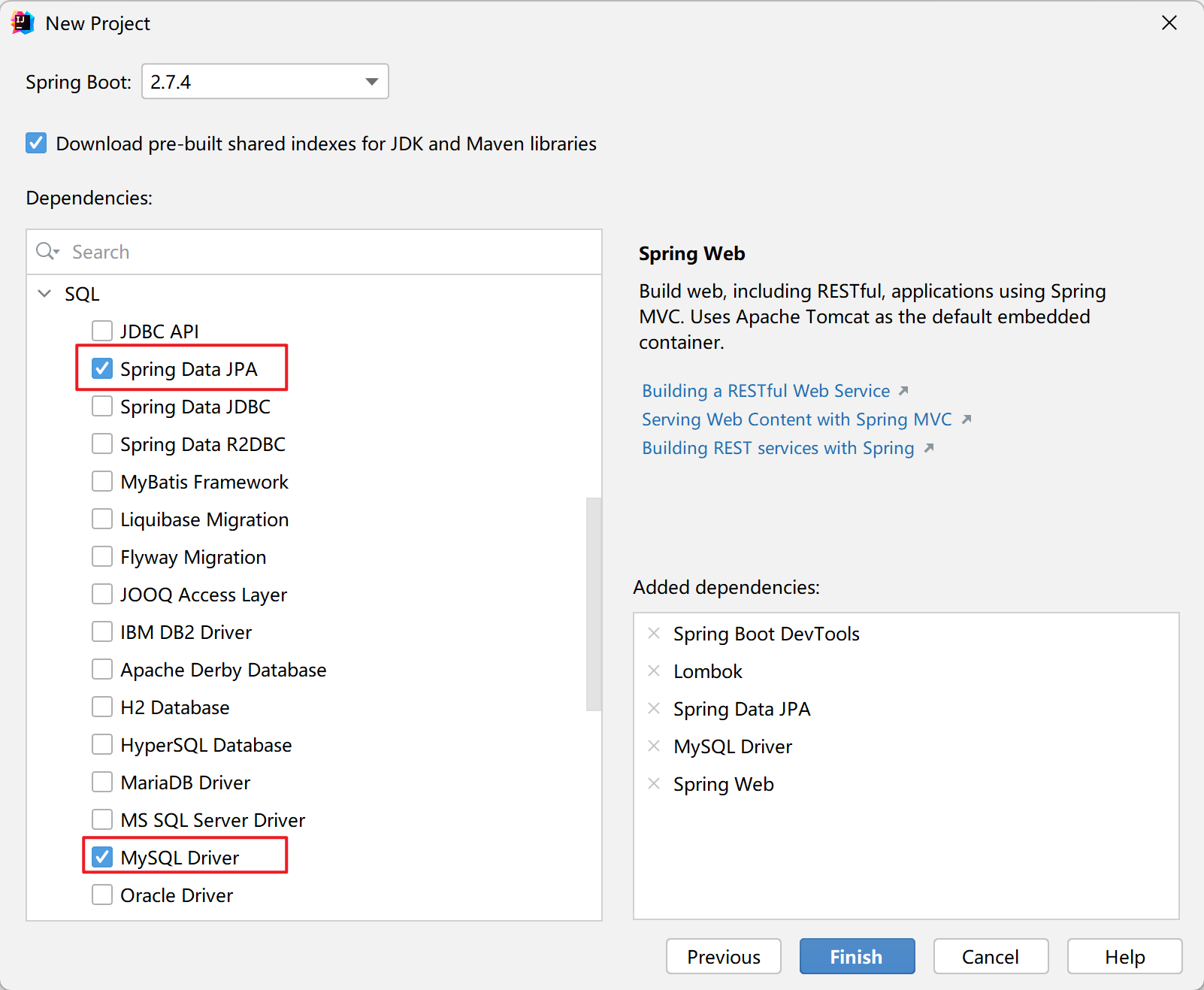This screenshot has width=1204, height=990.
Task: Click the Previous button
Action: (x=724, y=956)
